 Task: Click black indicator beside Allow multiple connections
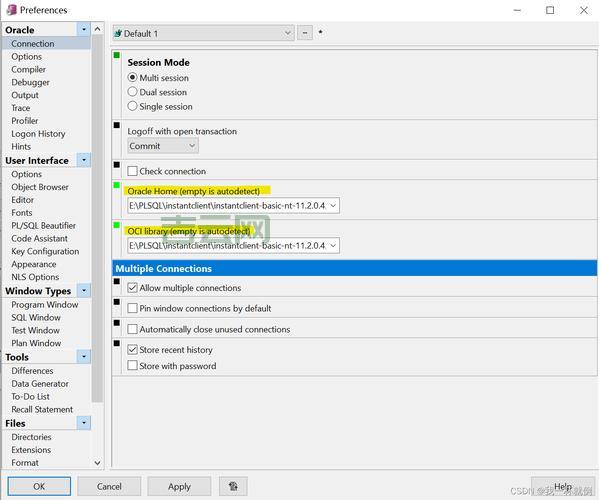[x=117, y=282]
